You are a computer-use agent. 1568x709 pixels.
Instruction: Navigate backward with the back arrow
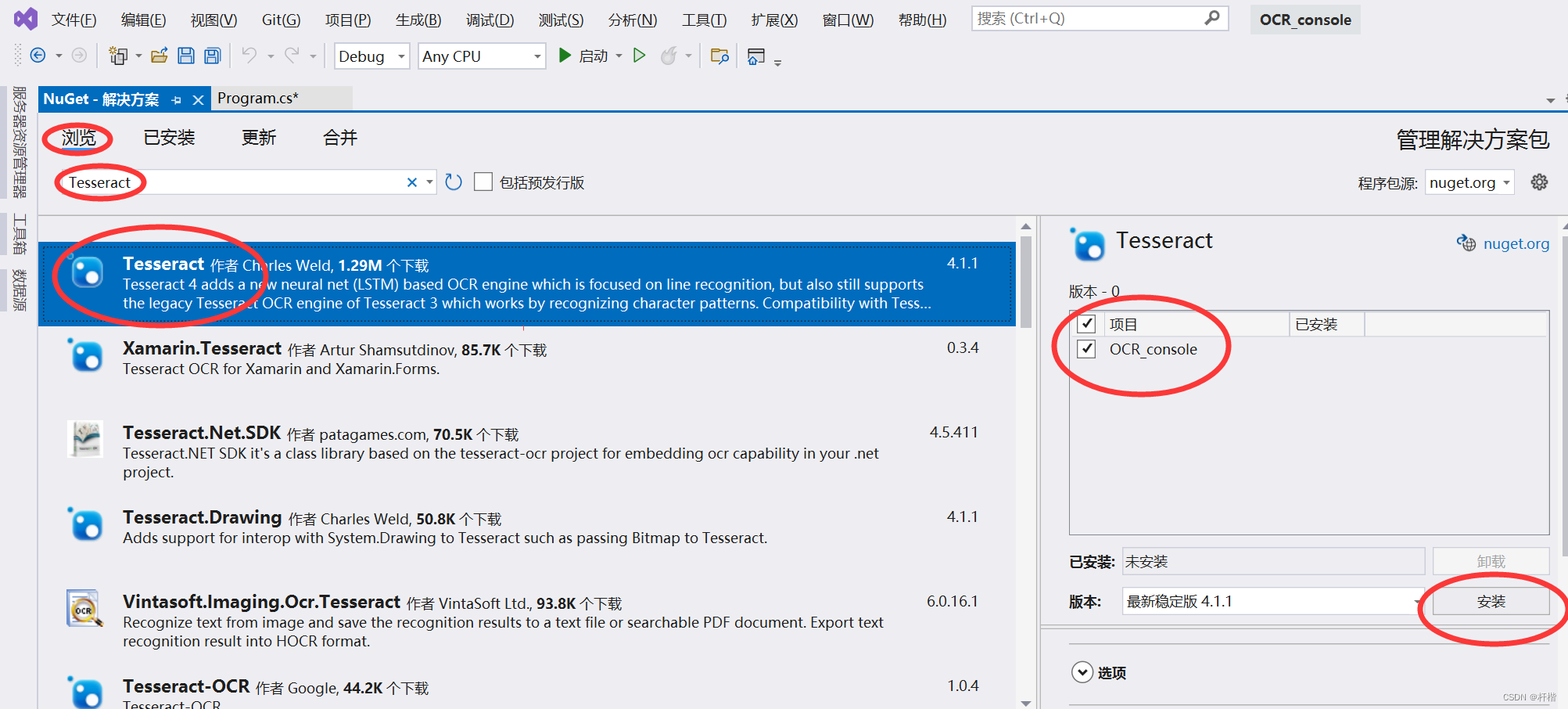coord(38,56)
